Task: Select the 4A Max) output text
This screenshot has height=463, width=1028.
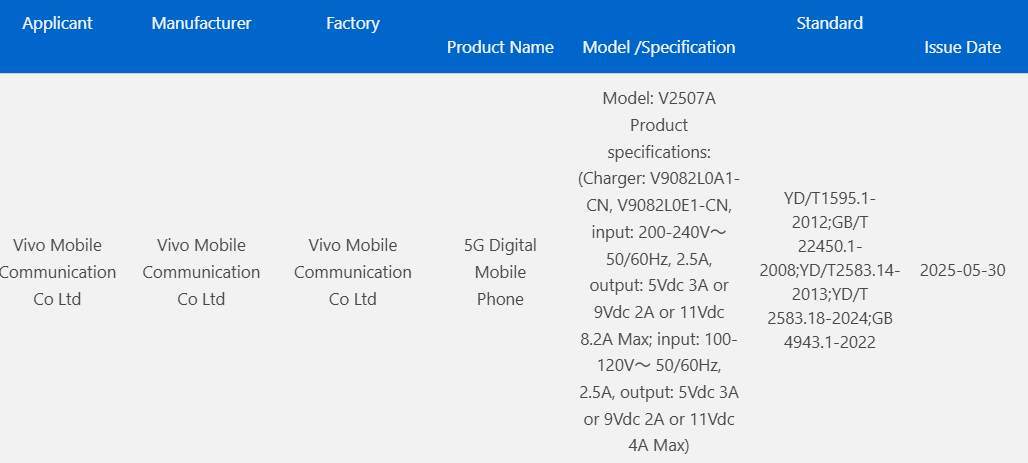Action: (x=659, y=445)
